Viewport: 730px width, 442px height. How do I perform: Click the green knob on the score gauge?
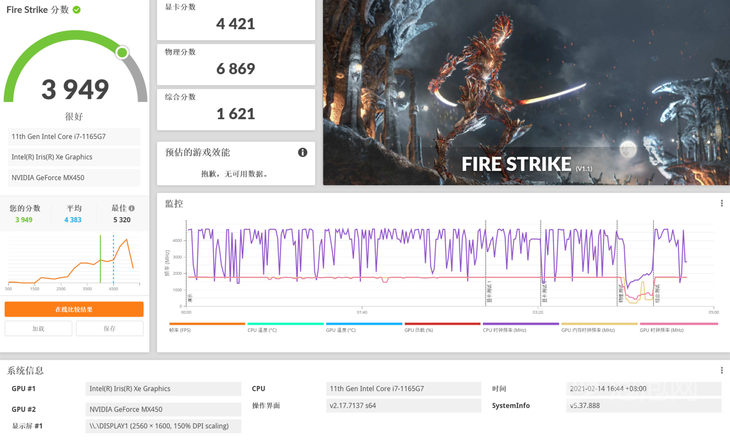point(122,52)
